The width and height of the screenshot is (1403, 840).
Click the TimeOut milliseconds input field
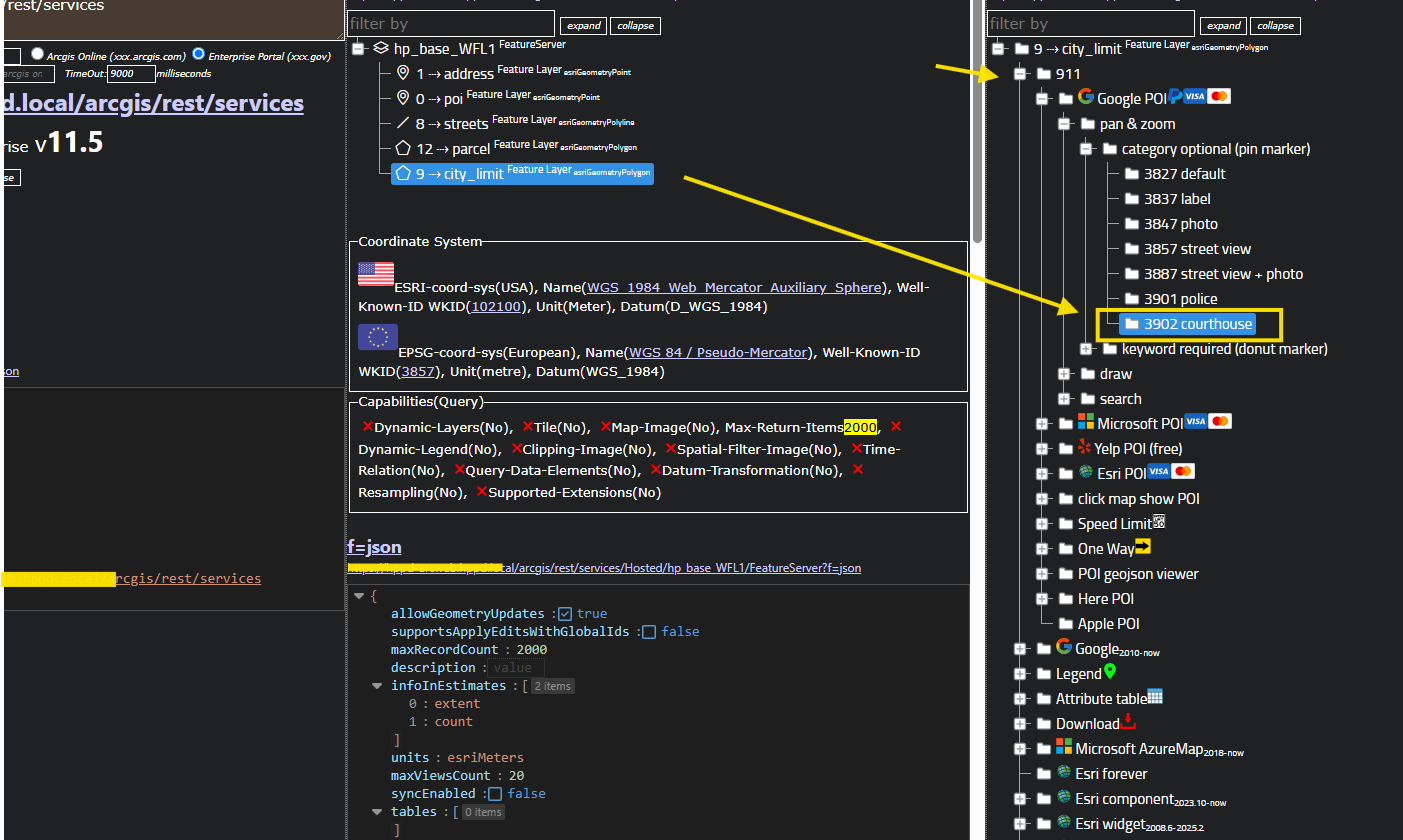click(x=132, y=74)
